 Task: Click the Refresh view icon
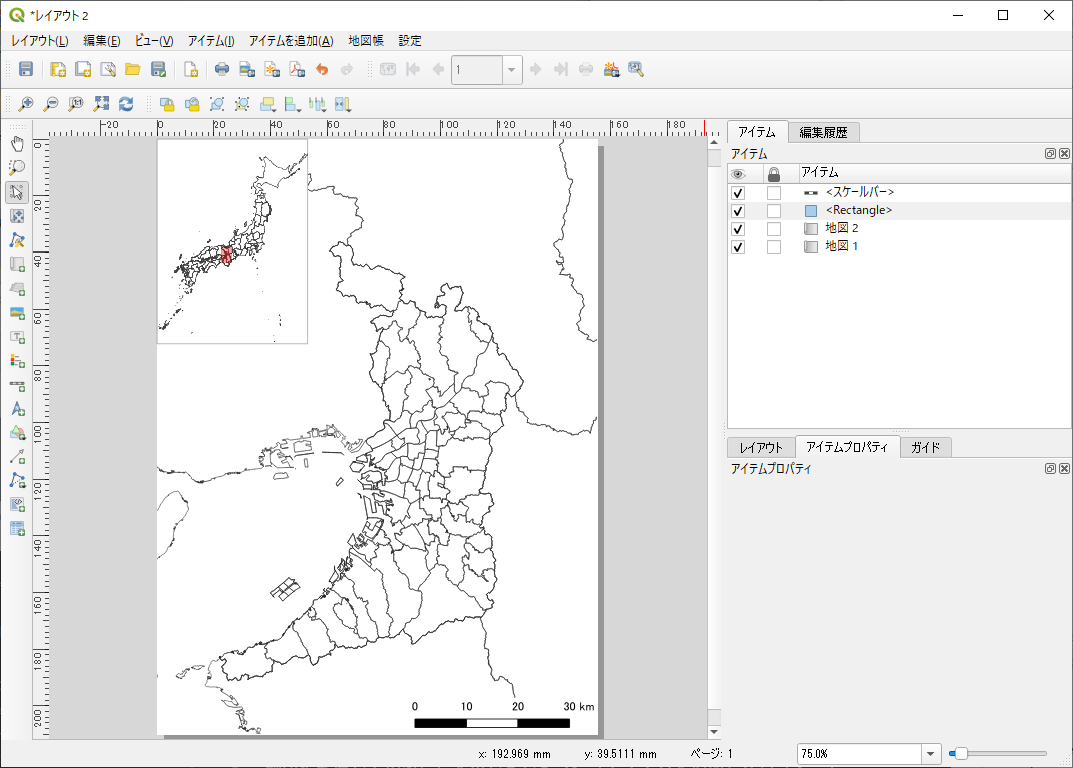tap(126, 103)
